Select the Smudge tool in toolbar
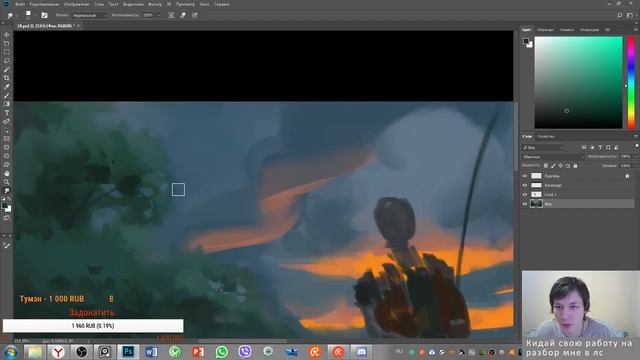The width and height of the screenshot is (640, 360). point(7,191)
